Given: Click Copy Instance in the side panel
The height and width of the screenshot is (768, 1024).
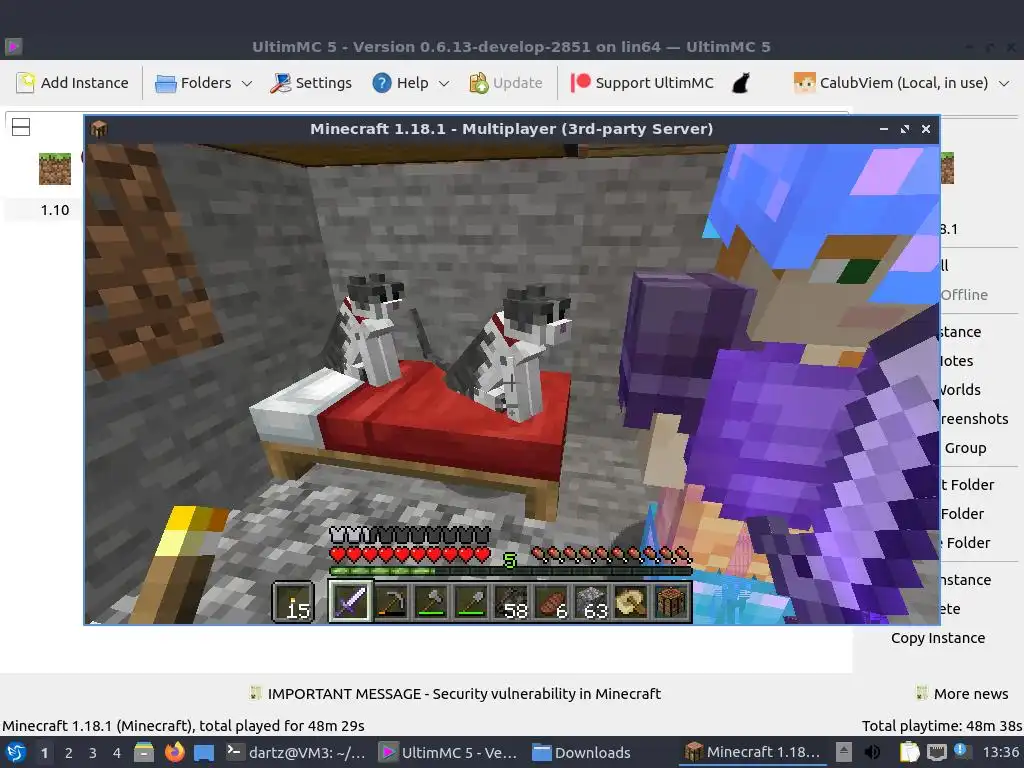Looking at the screenshot, I should pos(938,638).
